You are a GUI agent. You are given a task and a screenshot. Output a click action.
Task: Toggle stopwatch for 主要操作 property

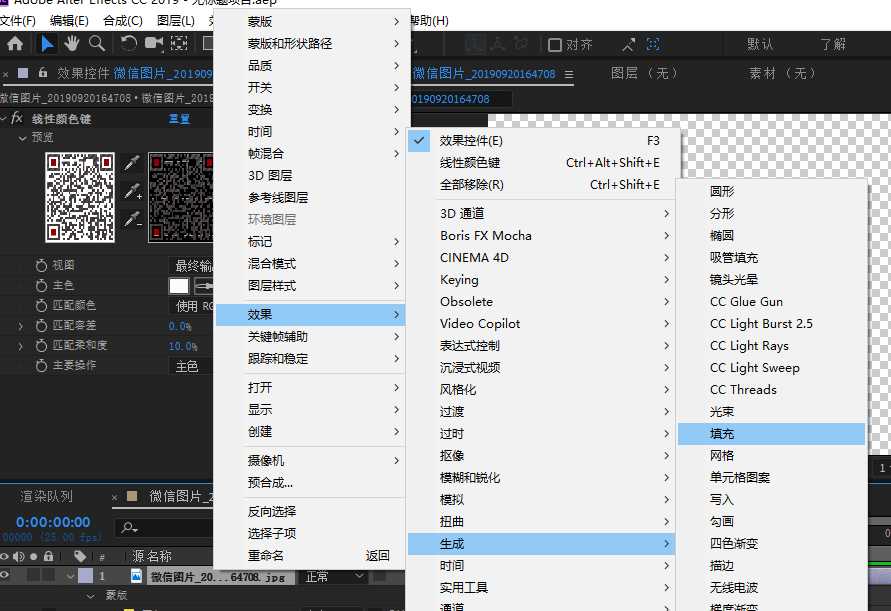41,365
